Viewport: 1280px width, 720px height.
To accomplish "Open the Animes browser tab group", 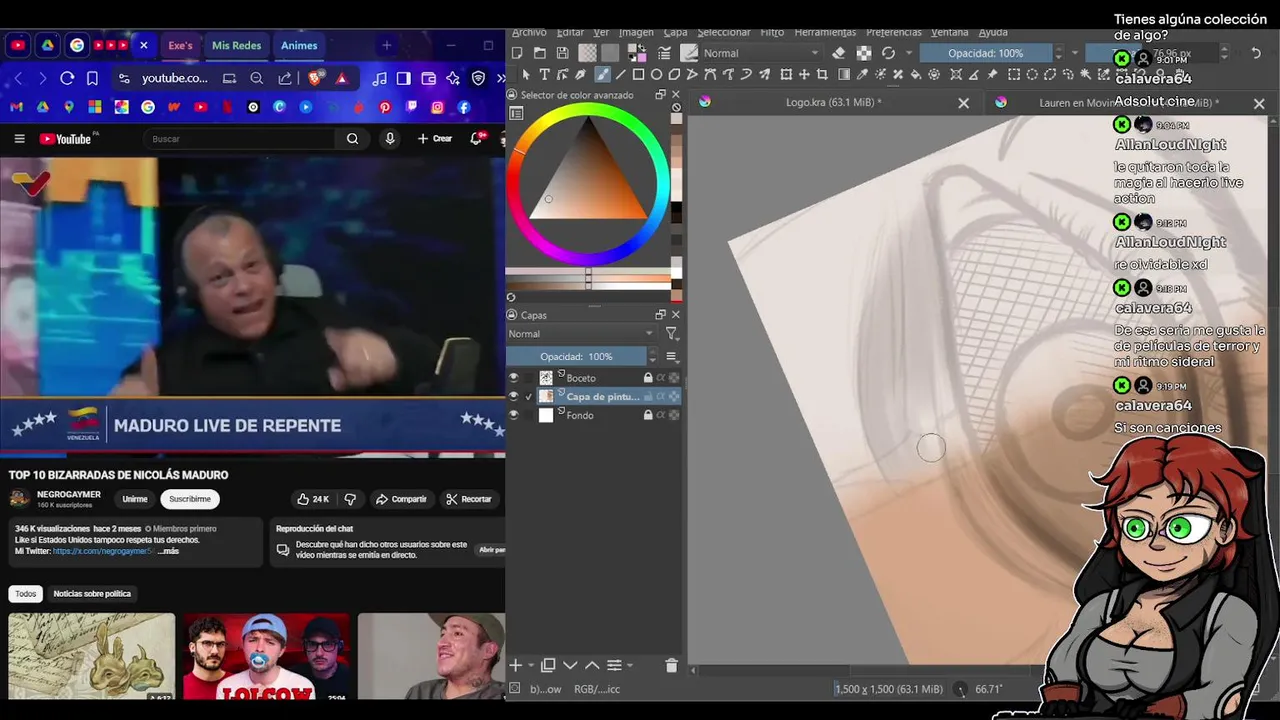I will tap(299, 45).
